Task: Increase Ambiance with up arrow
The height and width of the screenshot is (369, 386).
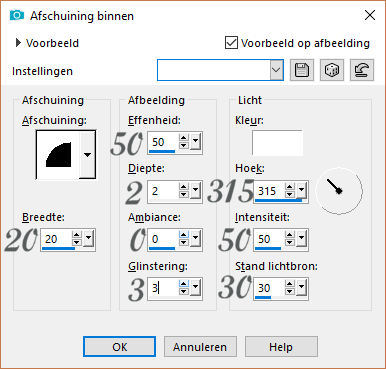Action: coord(183,235)
